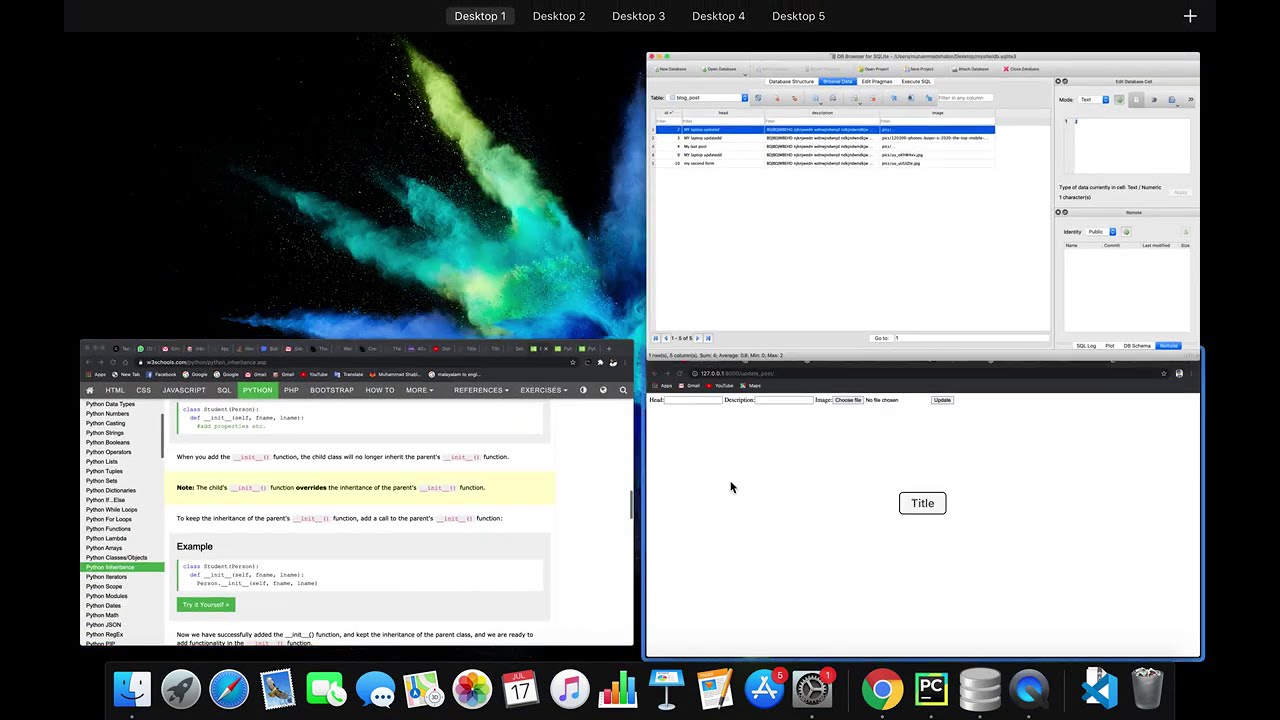The image size is (1280, 720).
Task: Click Description input field on form
Action: click(784, 400)
